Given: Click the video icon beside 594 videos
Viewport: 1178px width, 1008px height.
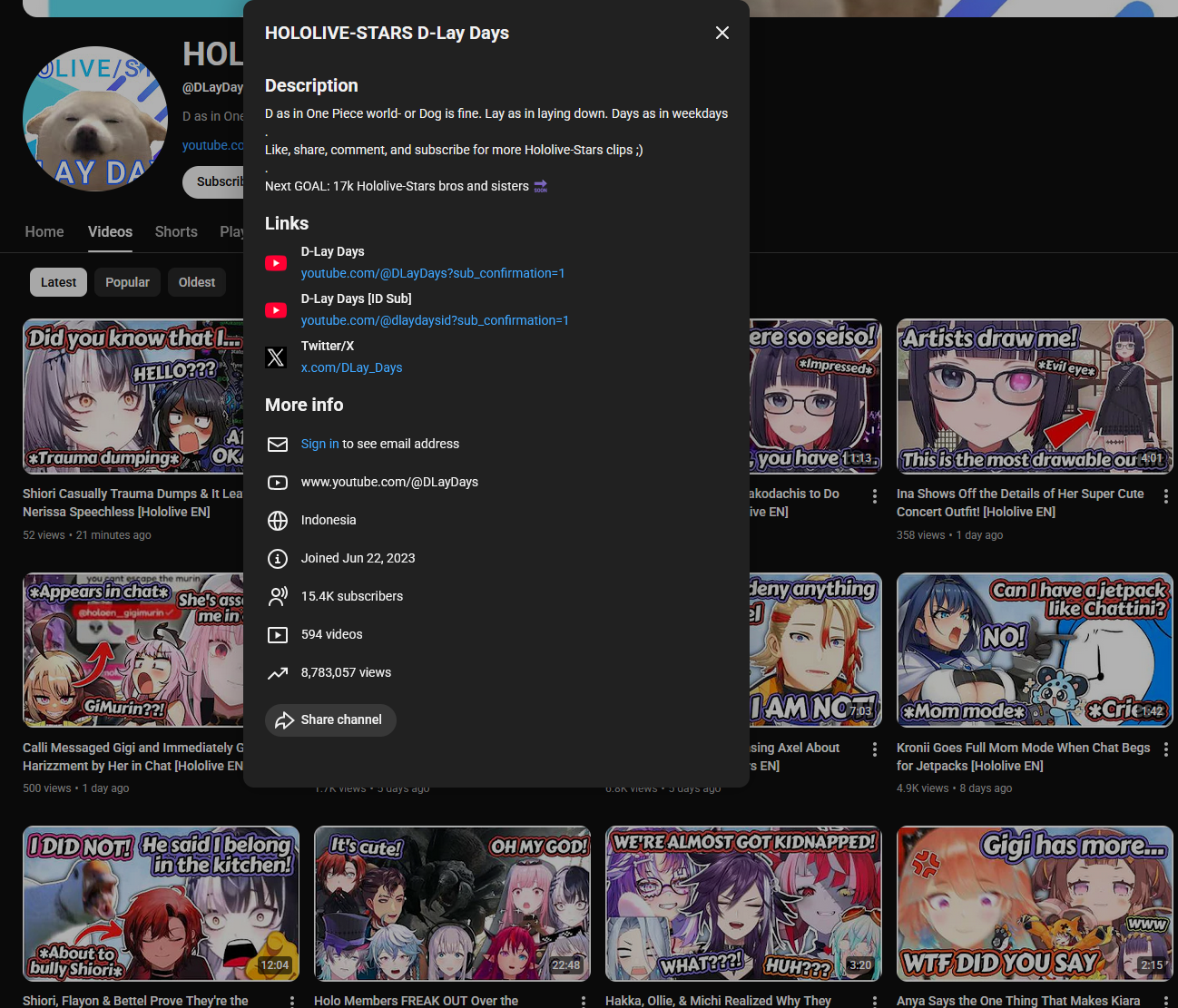Looking at the screenshot, I should 278,635.
